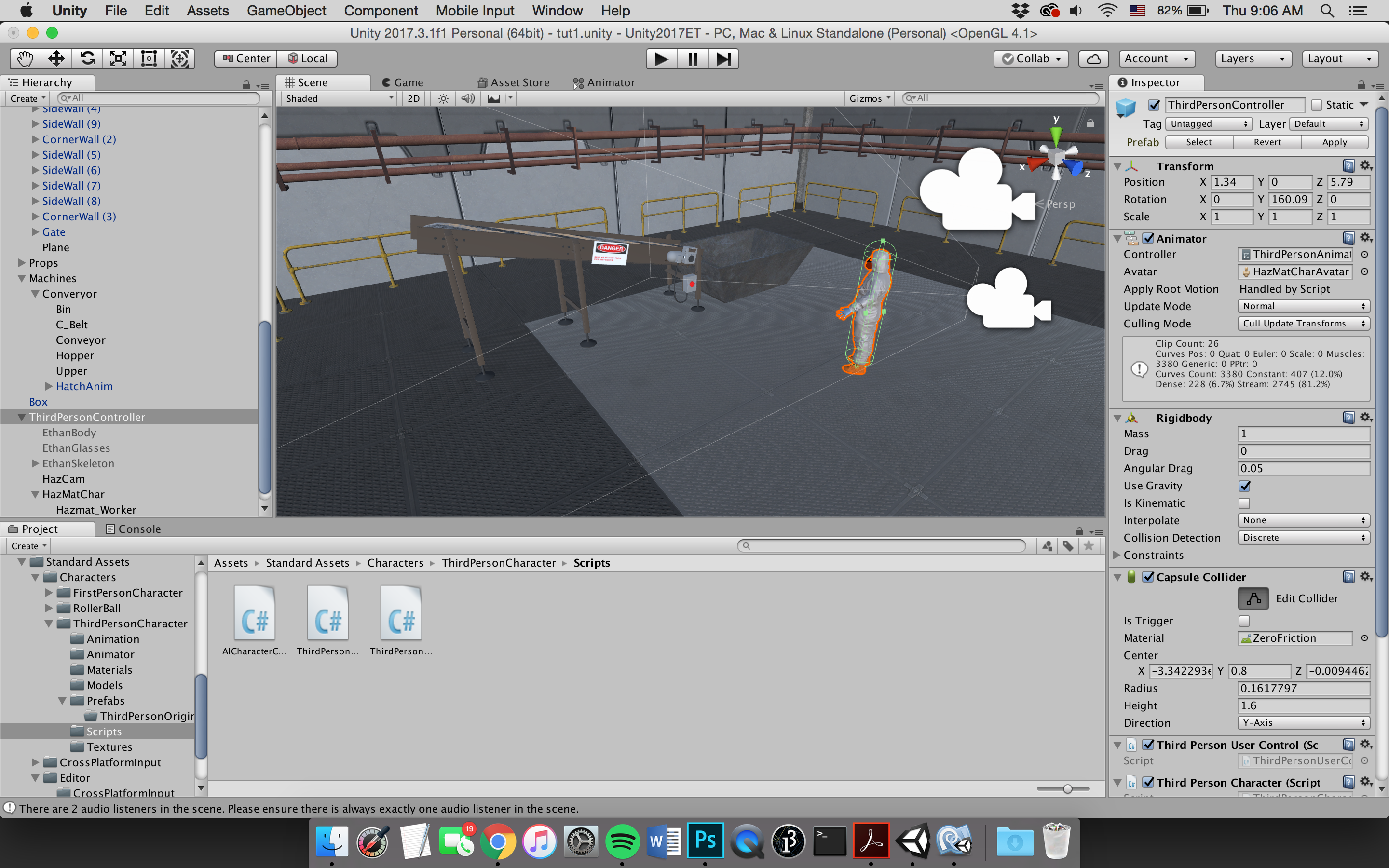Open the Tag dropdown

(x=1209, y=124)
